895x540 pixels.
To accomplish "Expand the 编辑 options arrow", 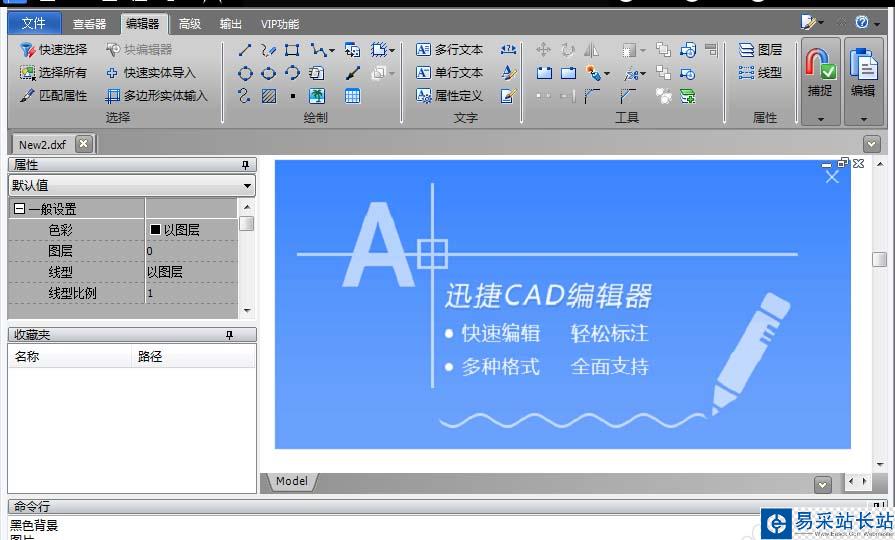I will (x=863, y=119).
